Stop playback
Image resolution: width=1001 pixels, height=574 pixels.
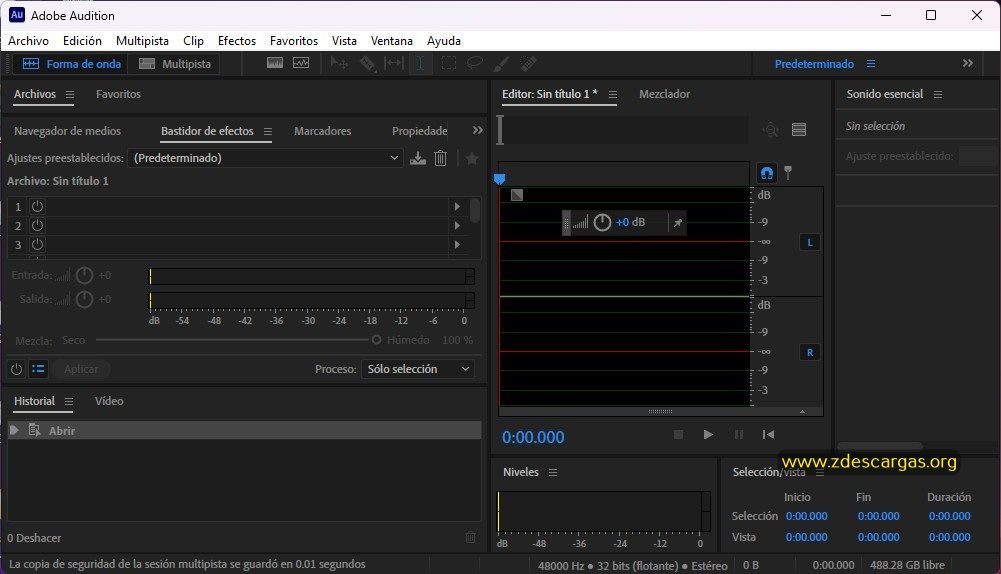(679, 434)
